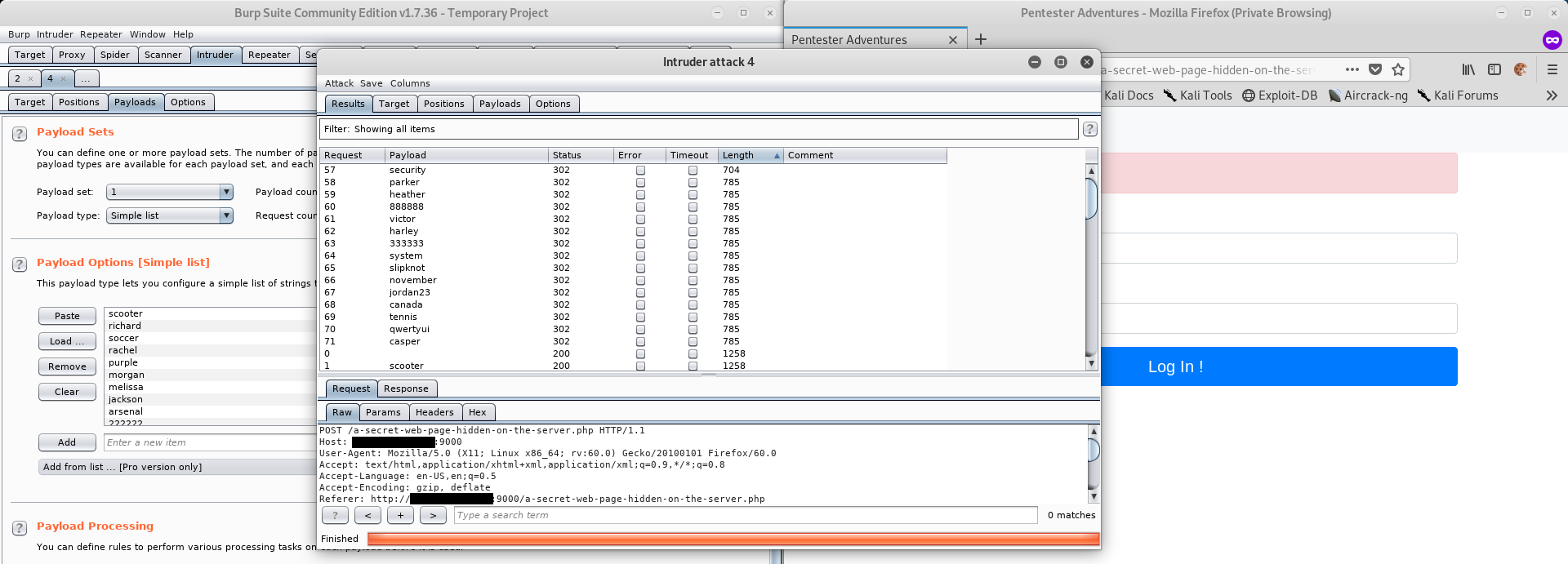Image resolution: width=1568 pixels, height=564 pixels.
Task: Close Intruder tab 2 with its x
Action: click(30, 78)
